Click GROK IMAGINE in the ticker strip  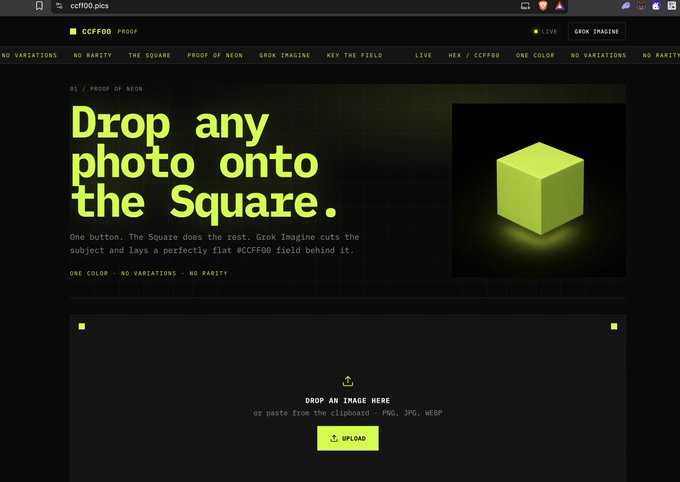click(x=284, y=55)
